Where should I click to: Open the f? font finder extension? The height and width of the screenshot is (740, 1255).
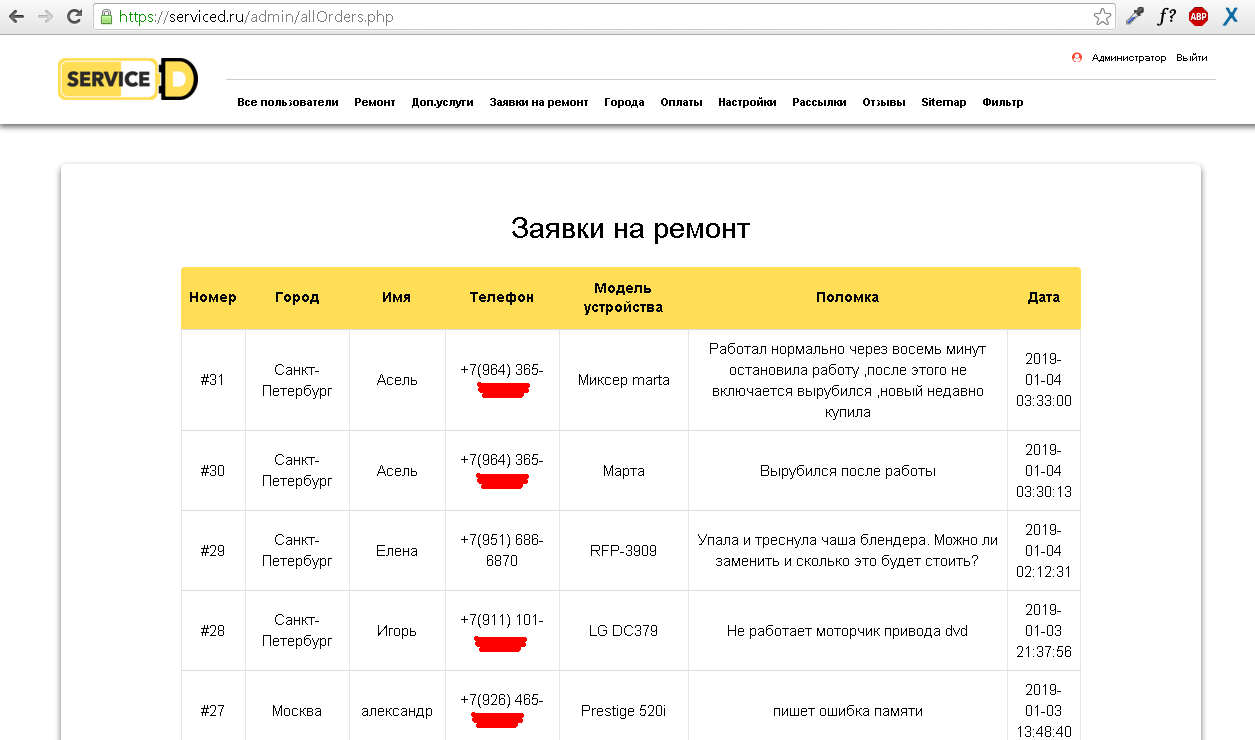(x=1166, y=16)
